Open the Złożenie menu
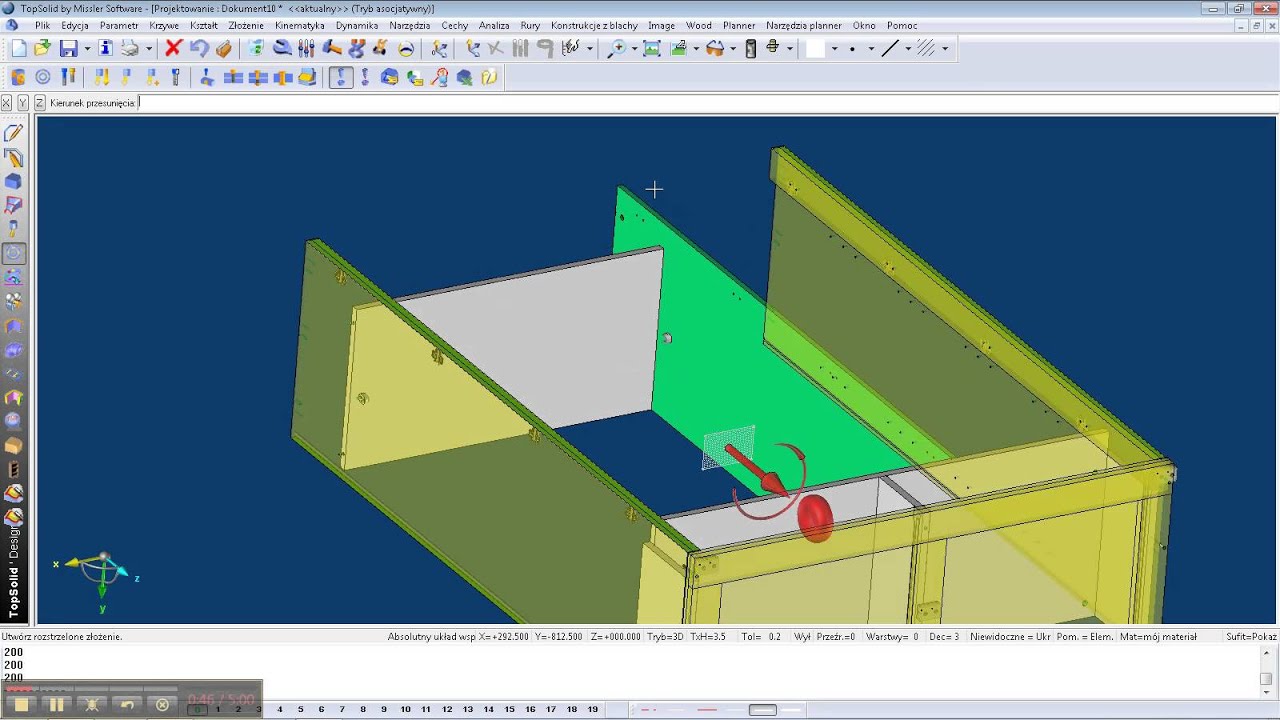 coord(246,26)
